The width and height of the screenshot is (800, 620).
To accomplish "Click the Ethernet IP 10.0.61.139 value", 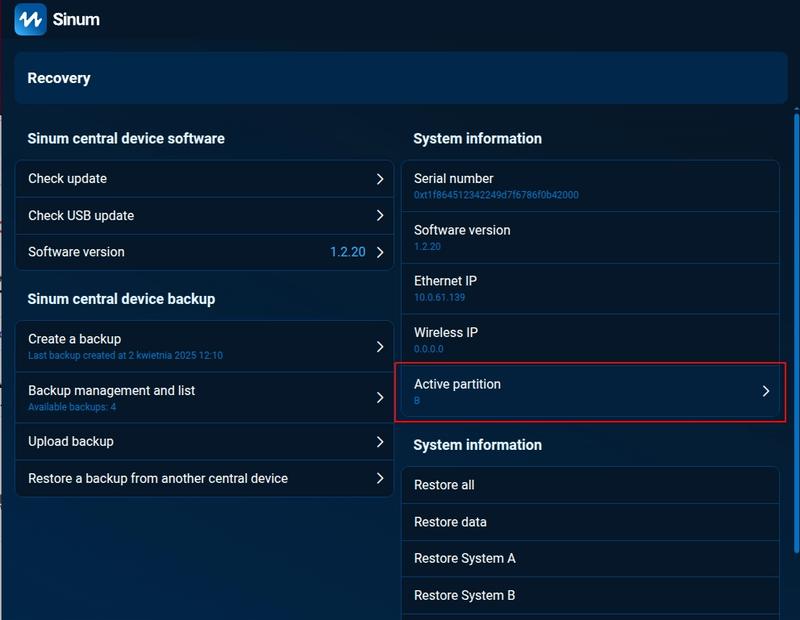I will pos(439,297).
